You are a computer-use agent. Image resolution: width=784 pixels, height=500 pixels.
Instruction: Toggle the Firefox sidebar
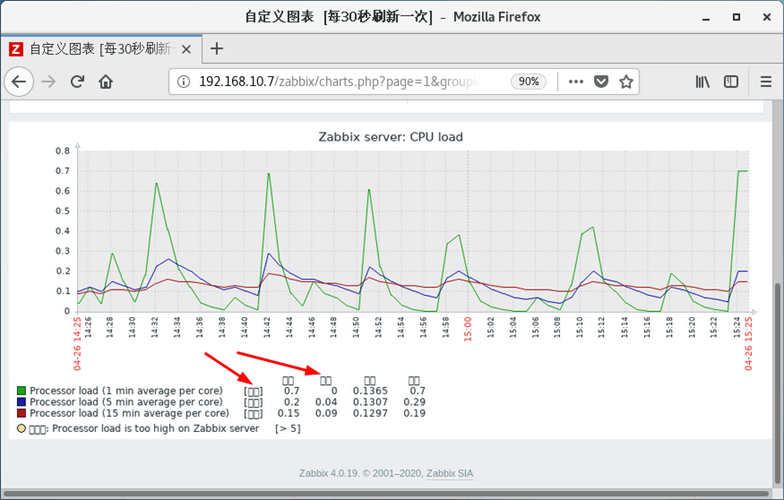click(x=731, y=82)
